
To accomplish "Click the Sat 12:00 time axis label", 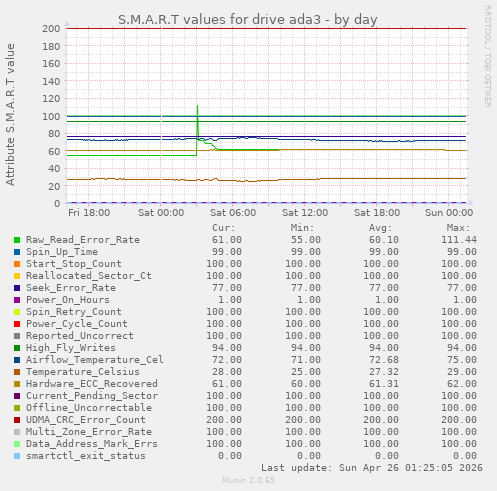I will tap(305, 213).
